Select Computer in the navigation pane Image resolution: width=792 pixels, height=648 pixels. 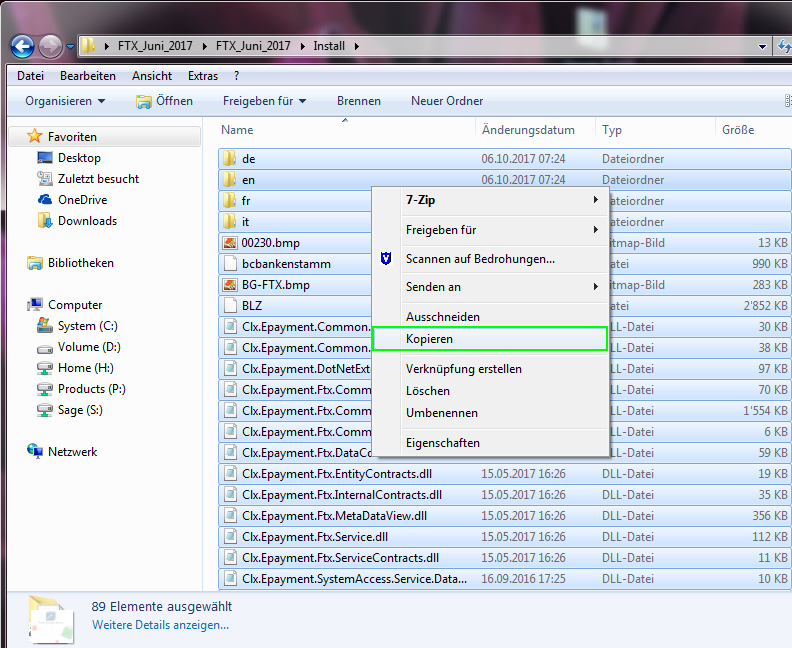point(75,305)
